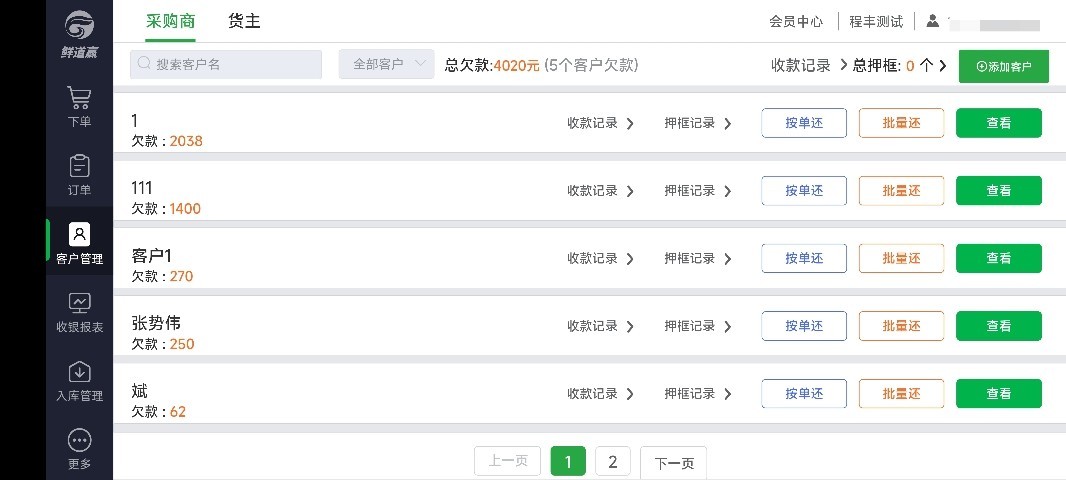Select the 客户管理 person icon
Image resolution: width=1066 pixels, height=480 pixels.
80,234
